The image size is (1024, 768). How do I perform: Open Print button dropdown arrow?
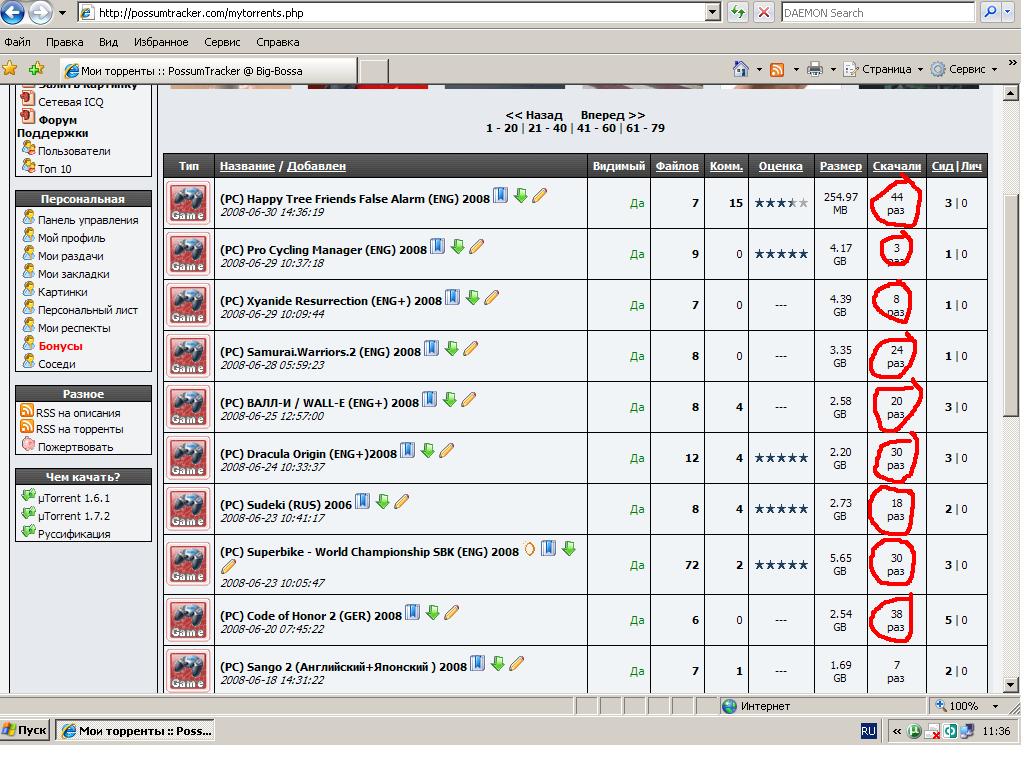tap(833, 69)
